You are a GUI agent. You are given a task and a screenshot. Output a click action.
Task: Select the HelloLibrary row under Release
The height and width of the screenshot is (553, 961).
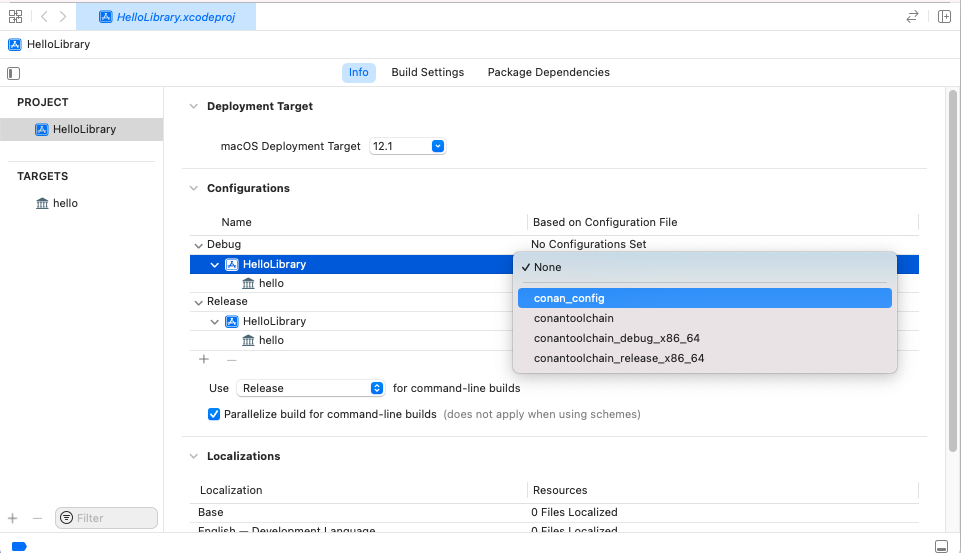tap(554, 321)
